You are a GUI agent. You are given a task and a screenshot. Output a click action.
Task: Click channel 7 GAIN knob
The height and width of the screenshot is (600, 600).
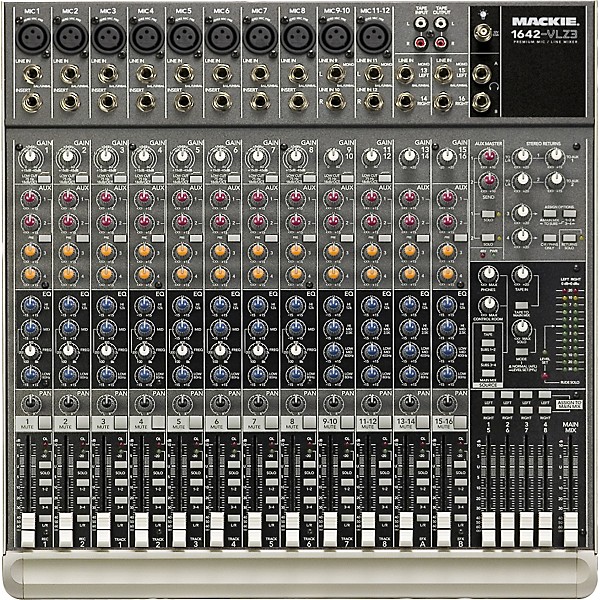tap(258, 157)
